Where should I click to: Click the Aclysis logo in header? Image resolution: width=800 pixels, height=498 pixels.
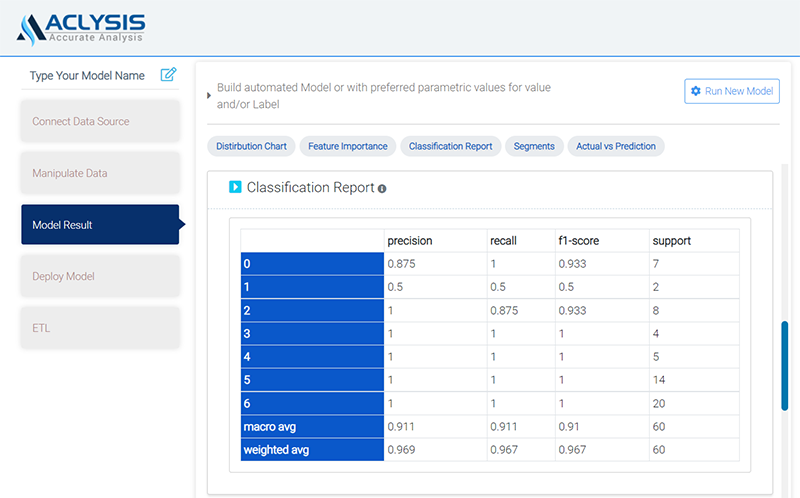pos(81,27)
